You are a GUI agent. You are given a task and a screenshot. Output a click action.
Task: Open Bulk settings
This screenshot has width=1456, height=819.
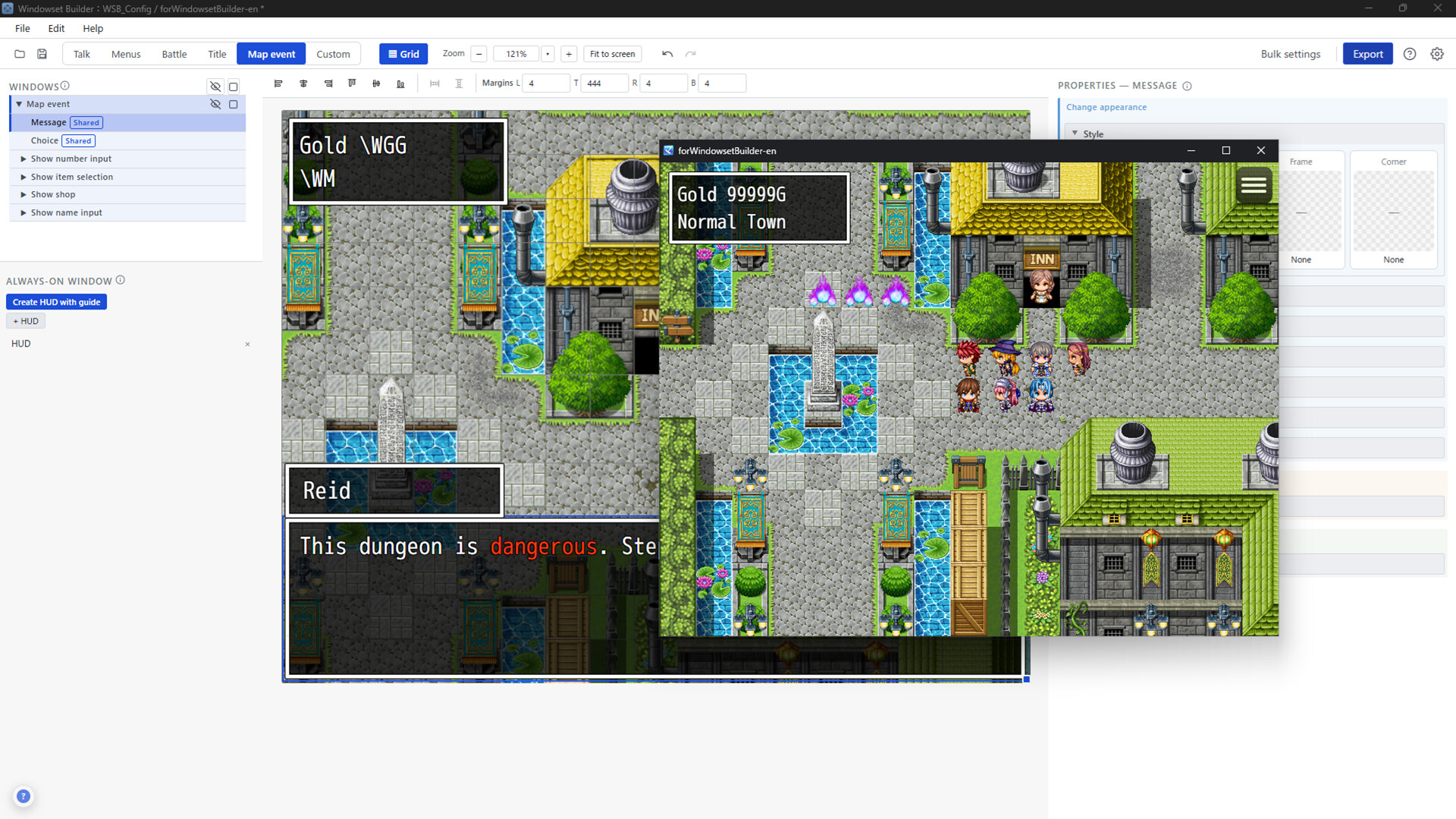coord(1290,54)
